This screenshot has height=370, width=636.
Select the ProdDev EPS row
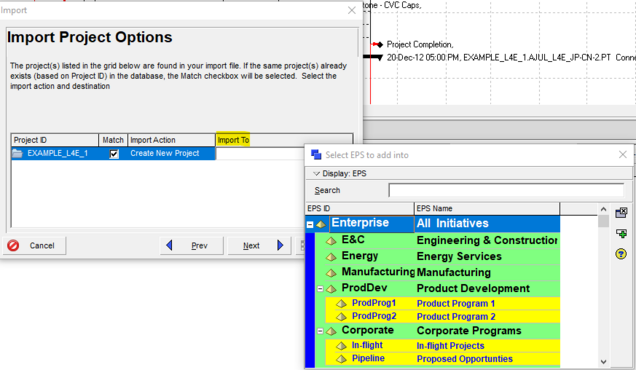click(437, 288)
